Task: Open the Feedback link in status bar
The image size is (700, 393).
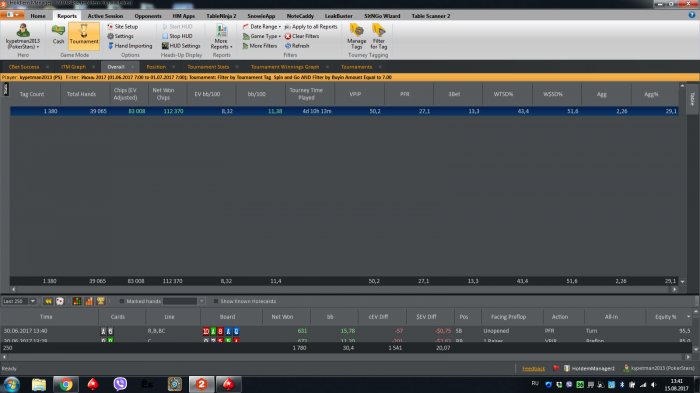Action: pos(533,369)
